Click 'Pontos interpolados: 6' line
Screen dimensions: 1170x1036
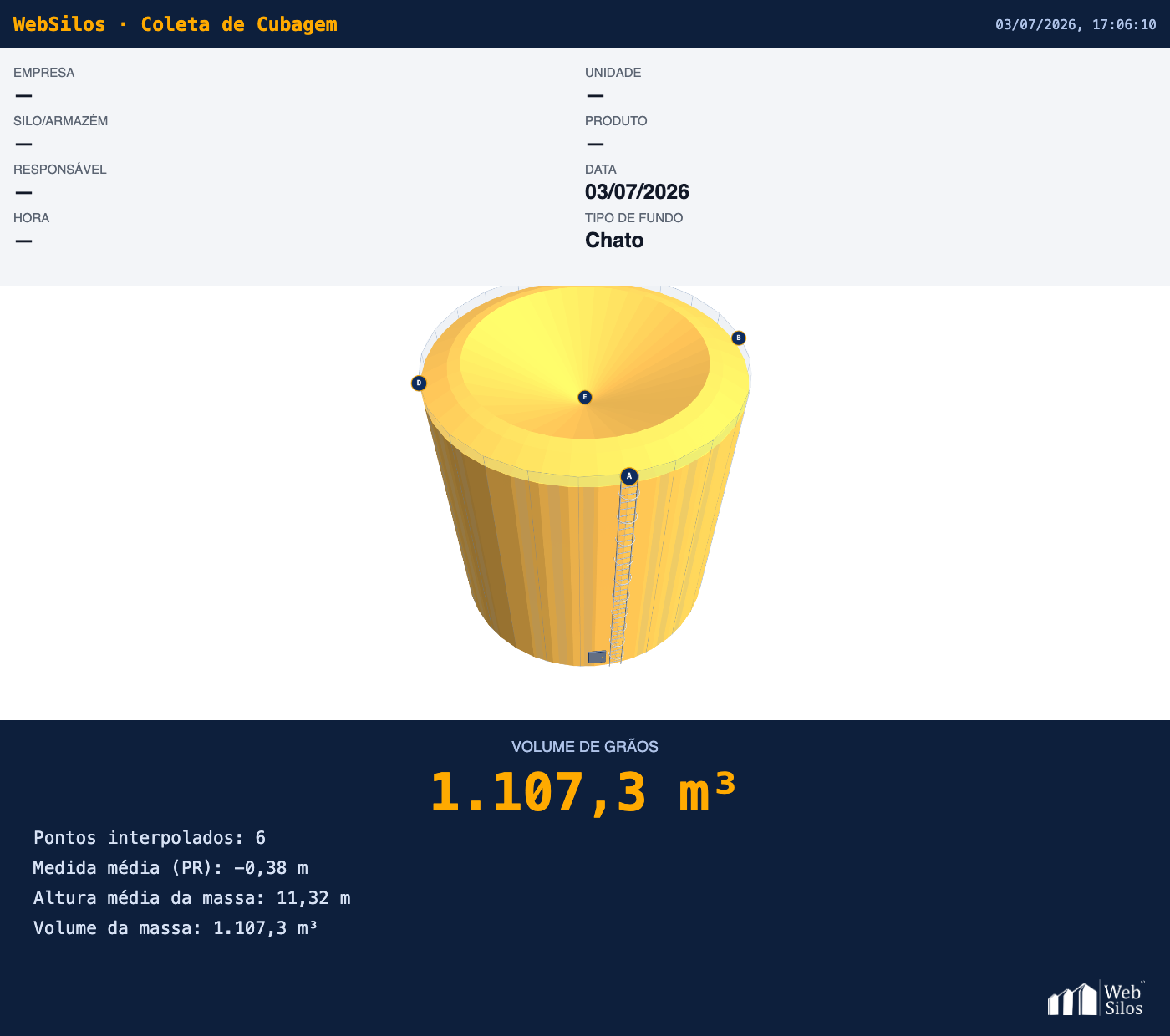click(150, 838)
